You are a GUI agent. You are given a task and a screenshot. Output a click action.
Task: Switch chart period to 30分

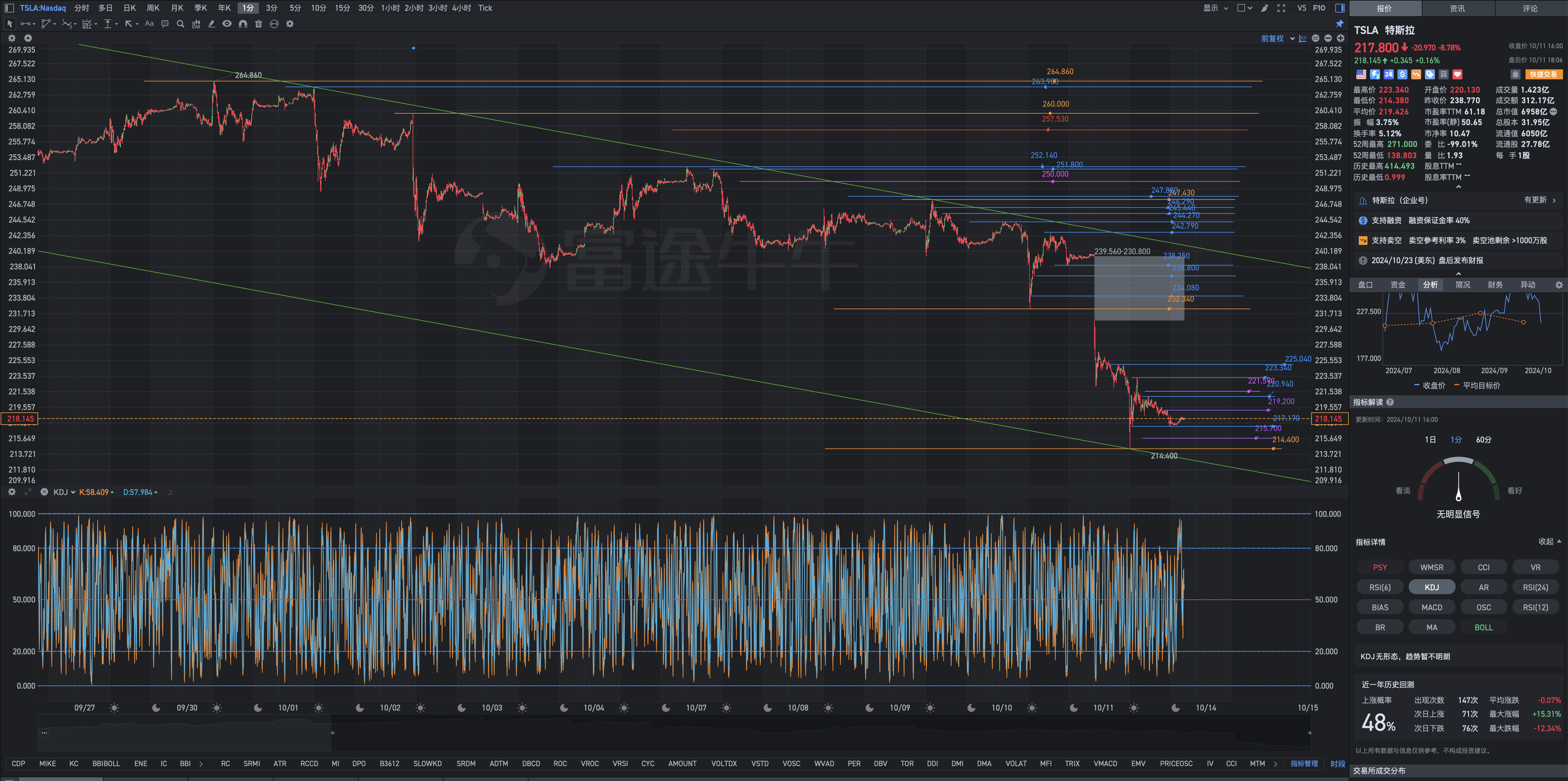click(x=366, y=8)
